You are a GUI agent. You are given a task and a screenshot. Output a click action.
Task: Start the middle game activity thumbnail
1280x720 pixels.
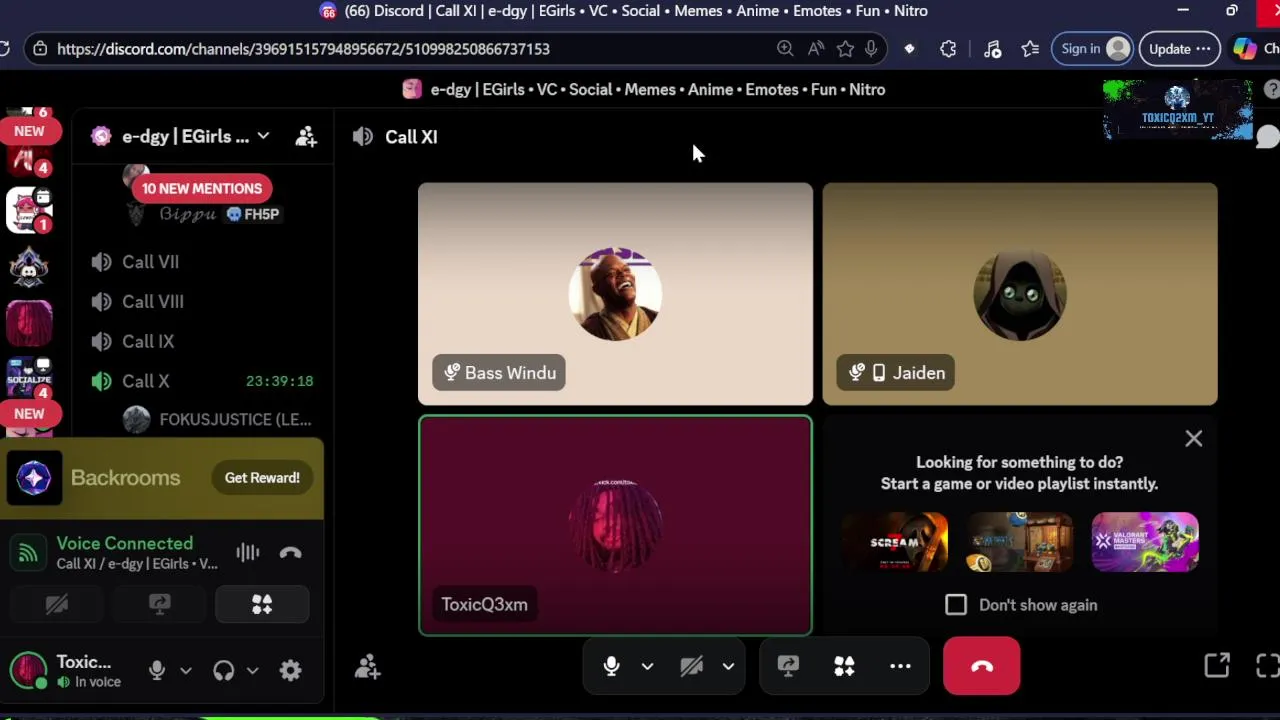(1019, 542)
